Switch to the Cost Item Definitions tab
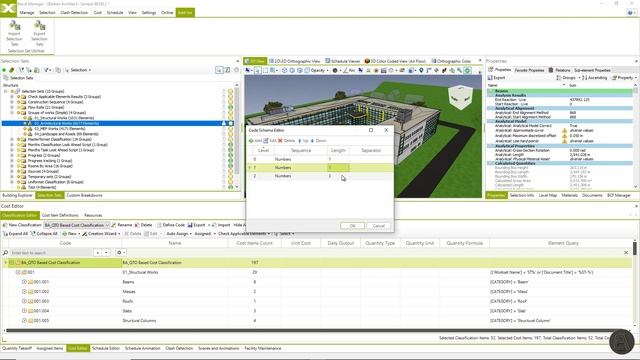The height and width of the screenshot is (360, 640). pos(60,216)
